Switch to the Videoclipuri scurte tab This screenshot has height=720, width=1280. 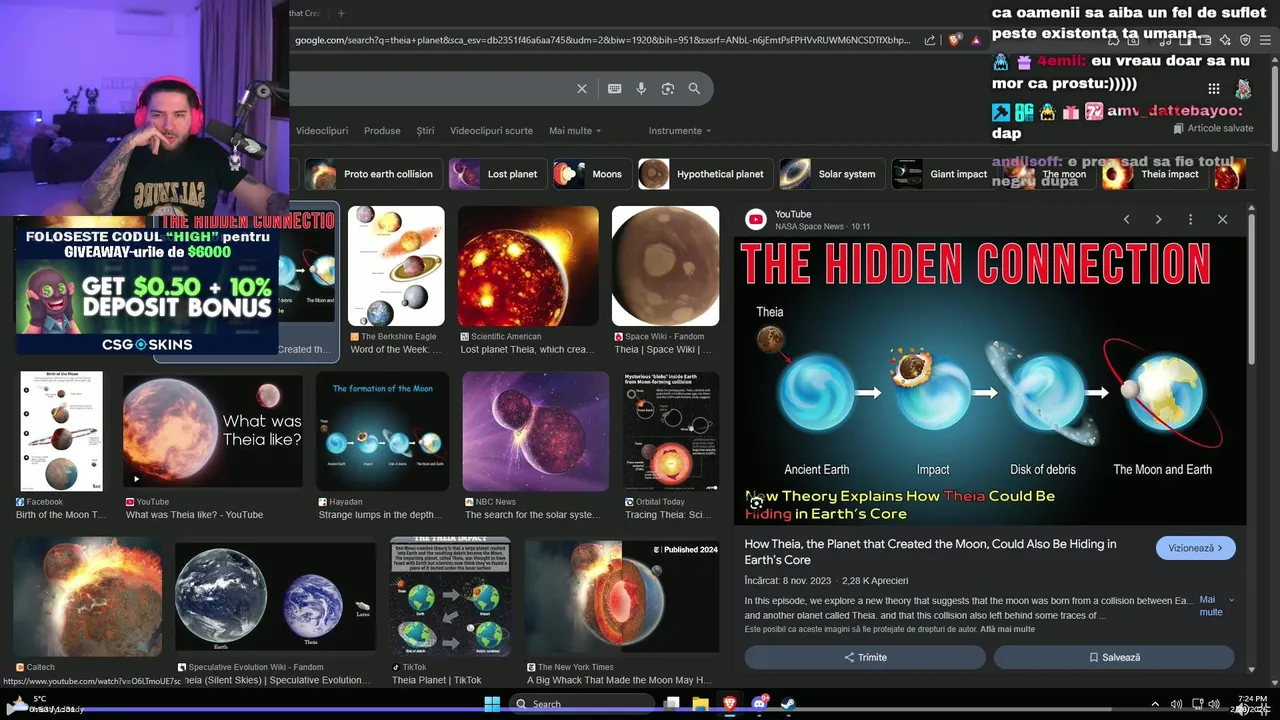pos(491,131)
